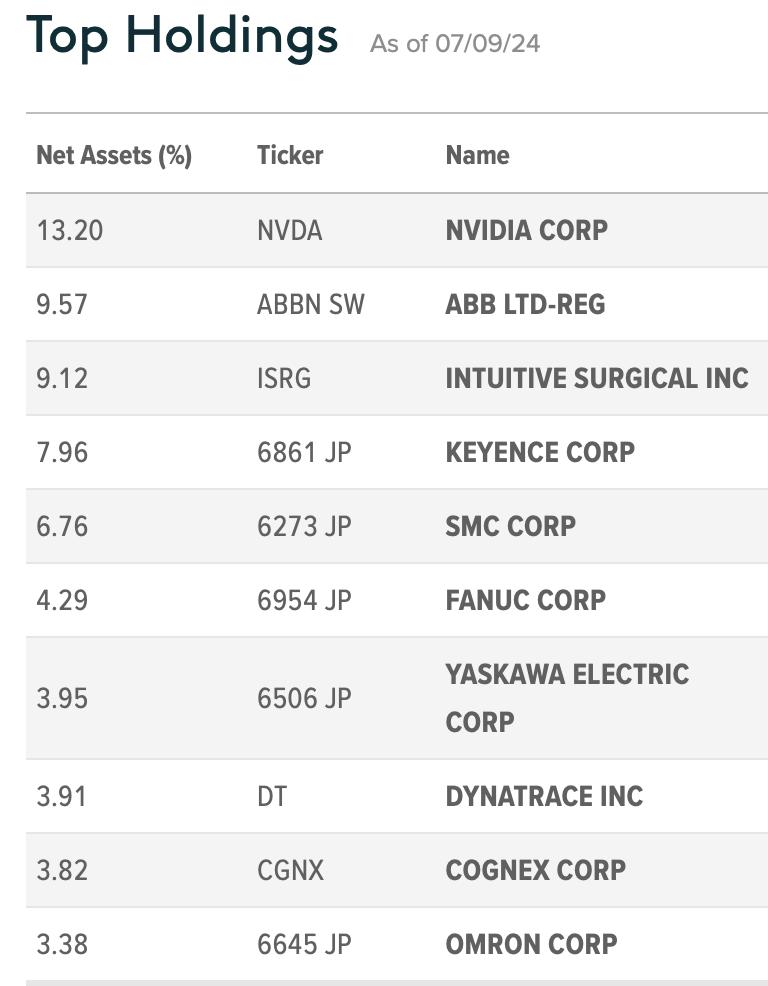Click the NVDA ticker symbol
The image size is (768, 986).
pos(289,230)
